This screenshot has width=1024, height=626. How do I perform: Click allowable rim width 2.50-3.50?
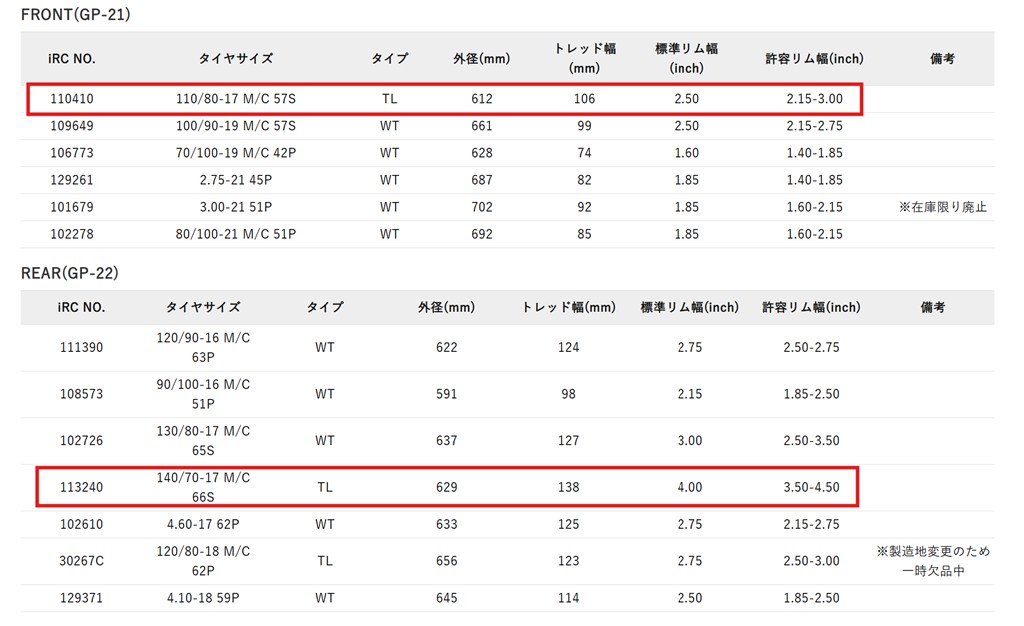click(x=812, y=441)
